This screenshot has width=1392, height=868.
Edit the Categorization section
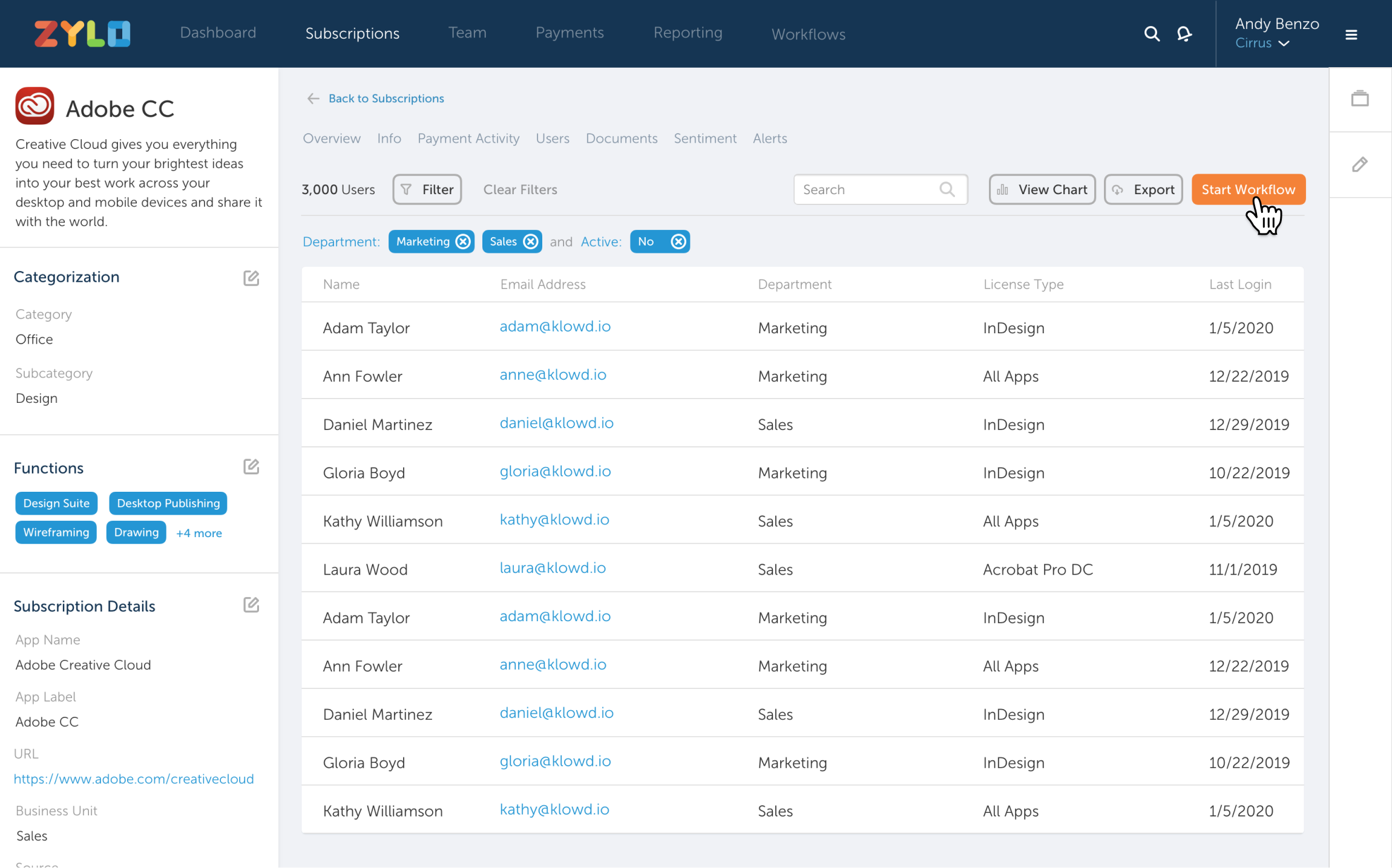click(x=251, y=278)
